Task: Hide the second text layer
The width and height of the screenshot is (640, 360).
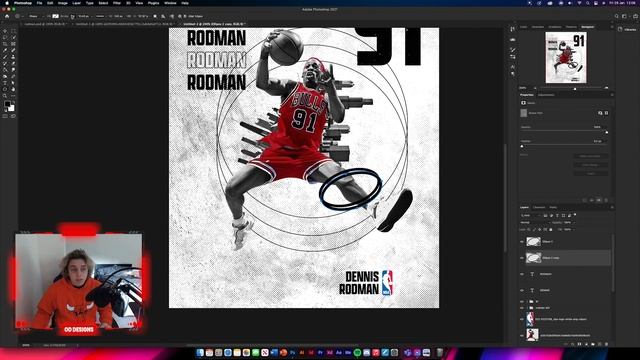Action: coord(522,290)
